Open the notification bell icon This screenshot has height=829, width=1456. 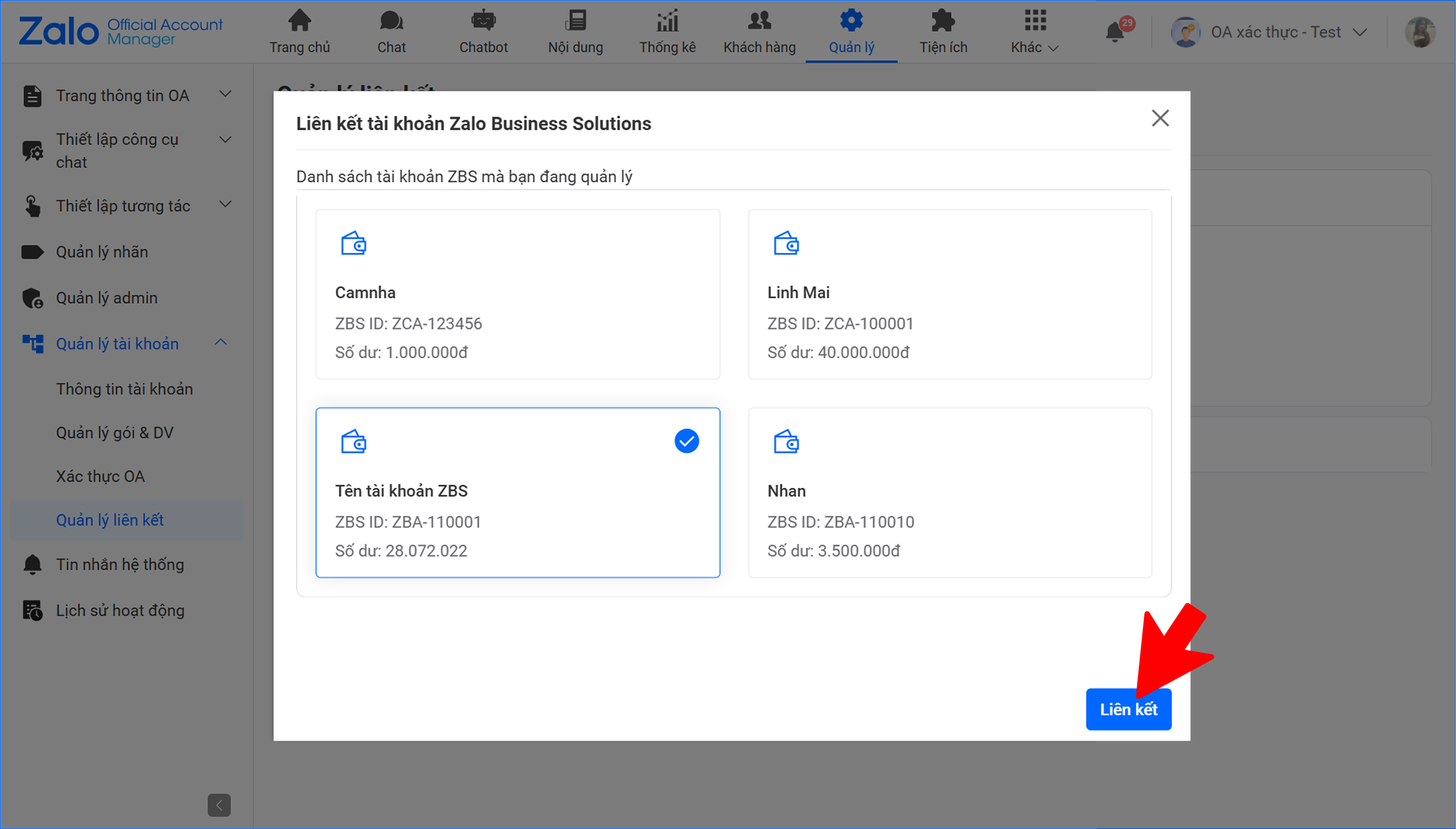[x=1115, y=33]
